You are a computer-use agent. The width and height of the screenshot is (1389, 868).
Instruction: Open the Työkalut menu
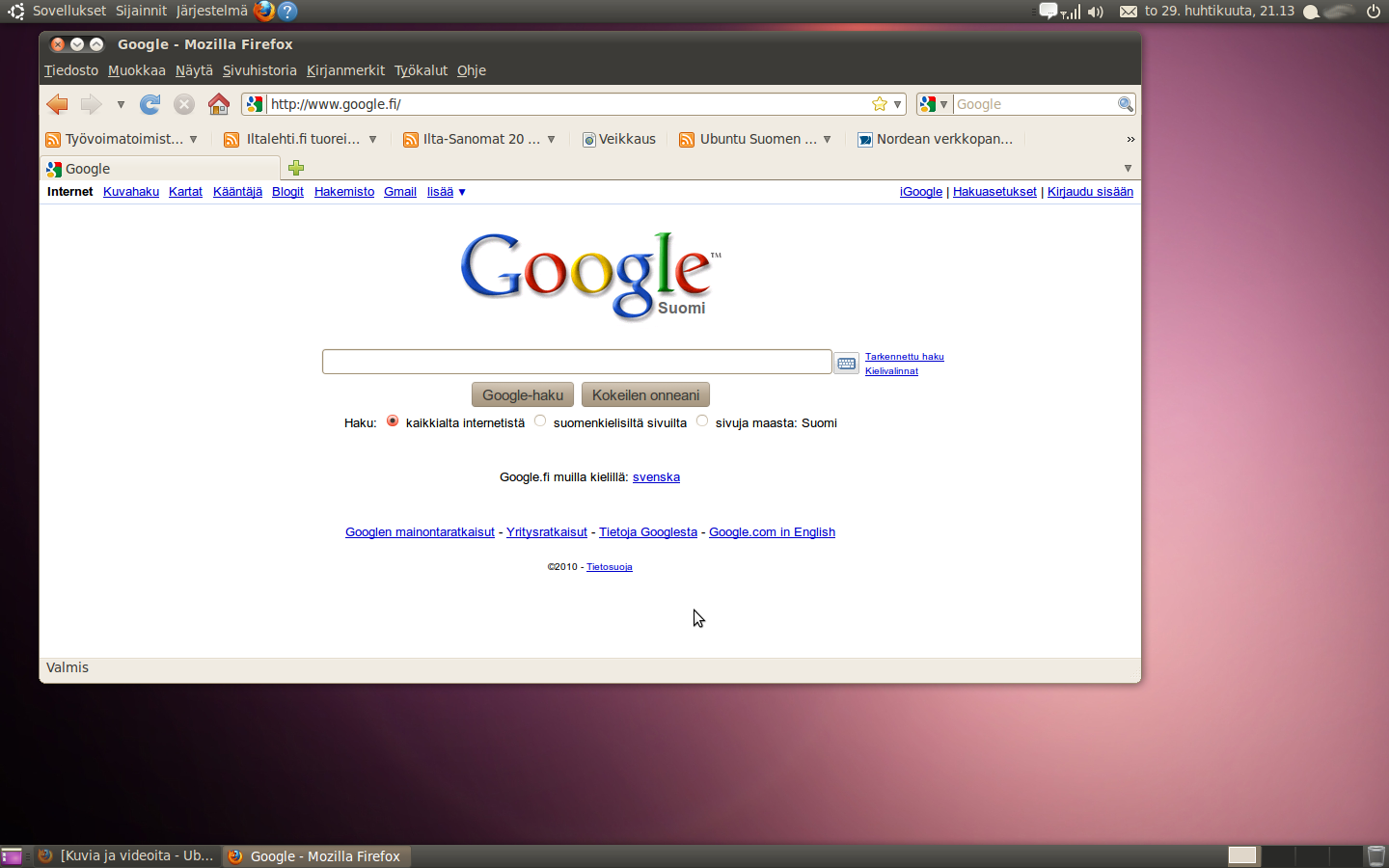click(421, 70)
